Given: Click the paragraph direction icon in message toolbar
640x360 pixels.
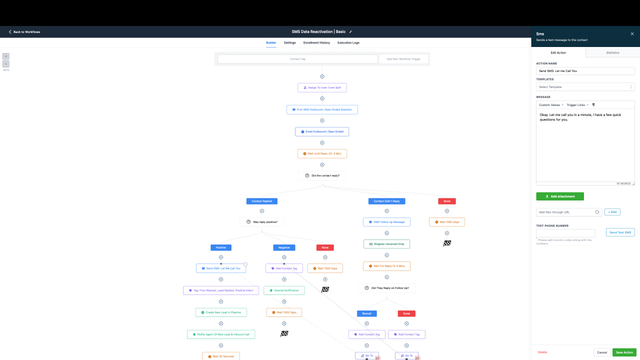Looking at the screenshot, I should point(593,105).
